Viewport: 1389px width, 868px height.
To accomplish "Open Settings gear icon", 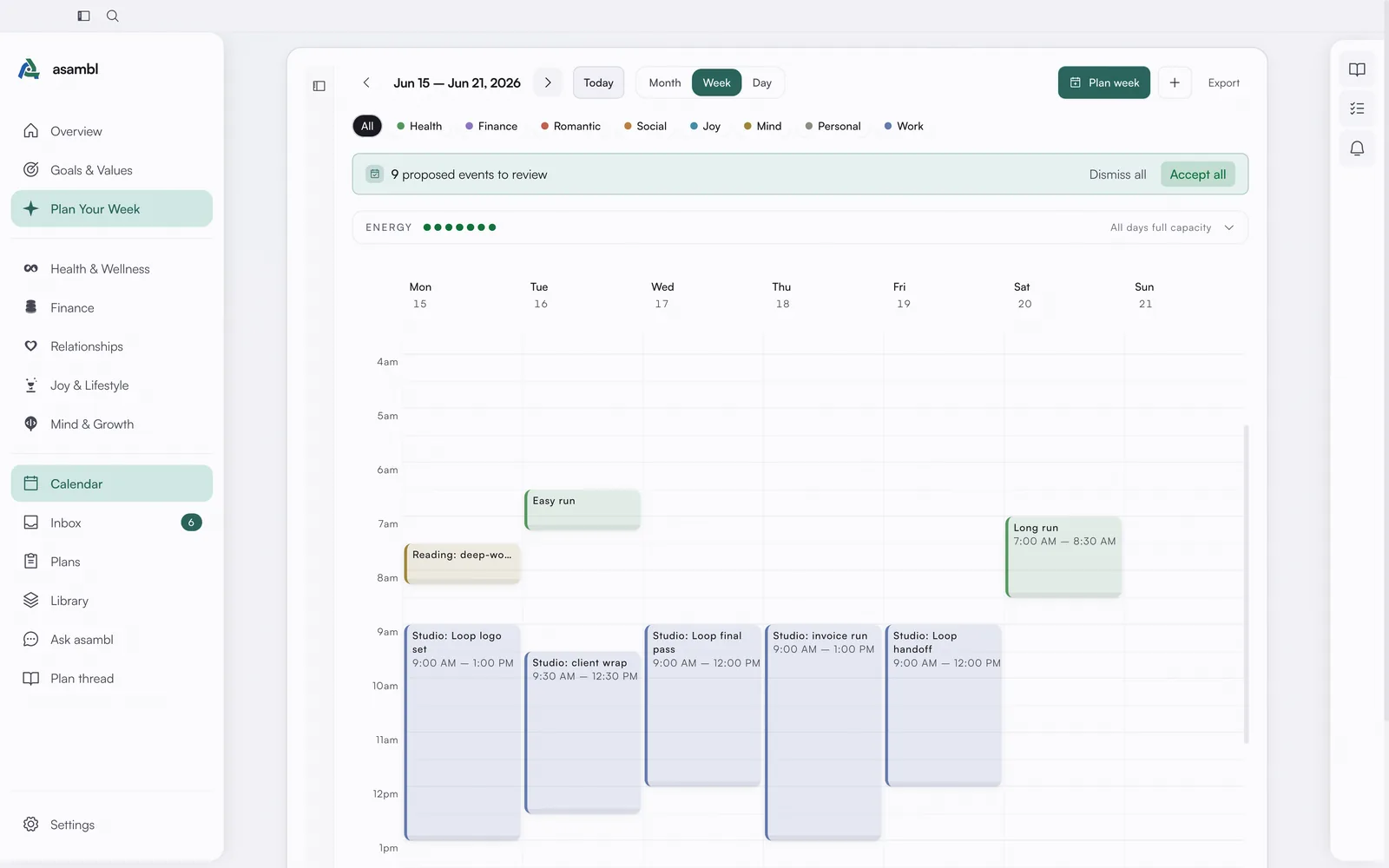I will coord(31,825).
